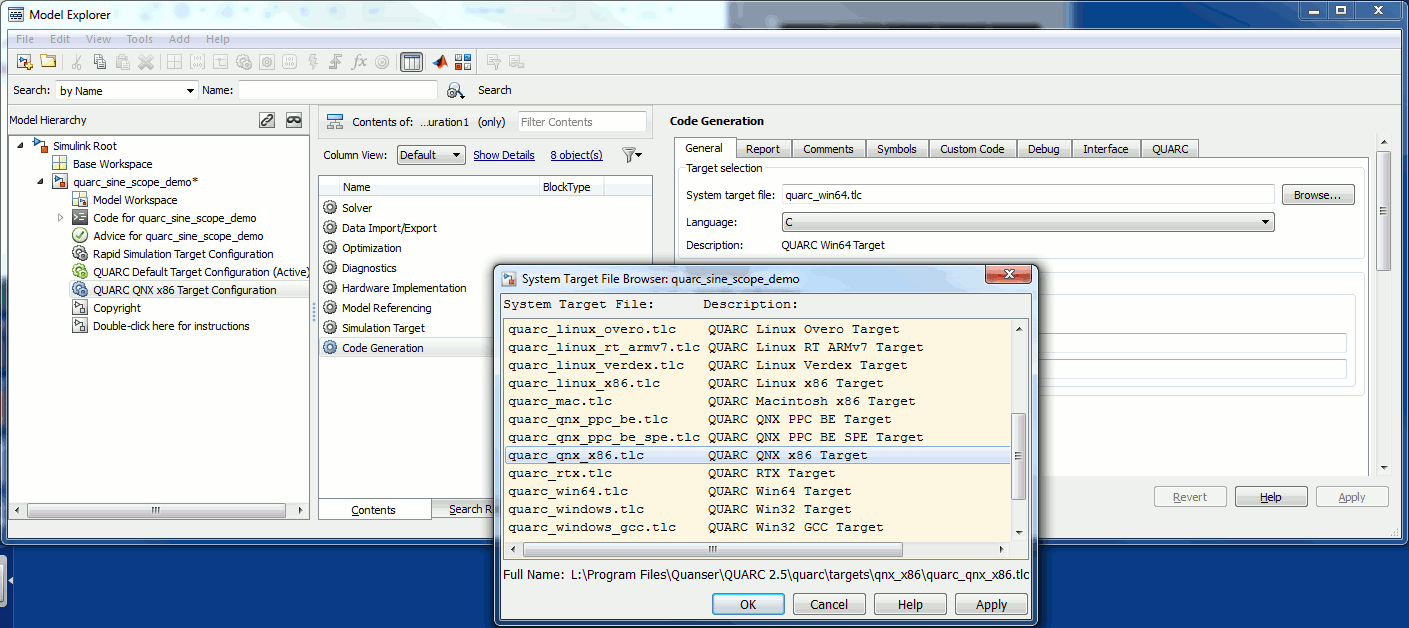The width and height of the screenshot is (1409, 628).
Task: Click the open folder toolbar icon
Action: (47, 62)
